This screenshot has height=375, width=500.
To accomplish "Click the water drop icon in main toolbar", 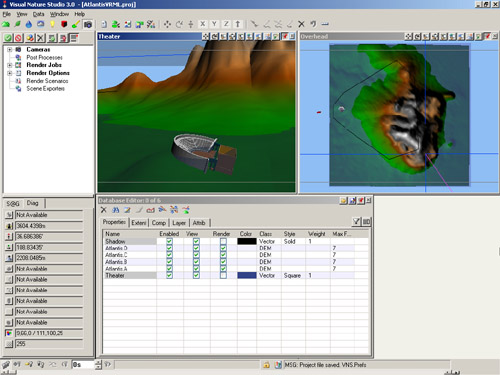I will tap(29, 24).
